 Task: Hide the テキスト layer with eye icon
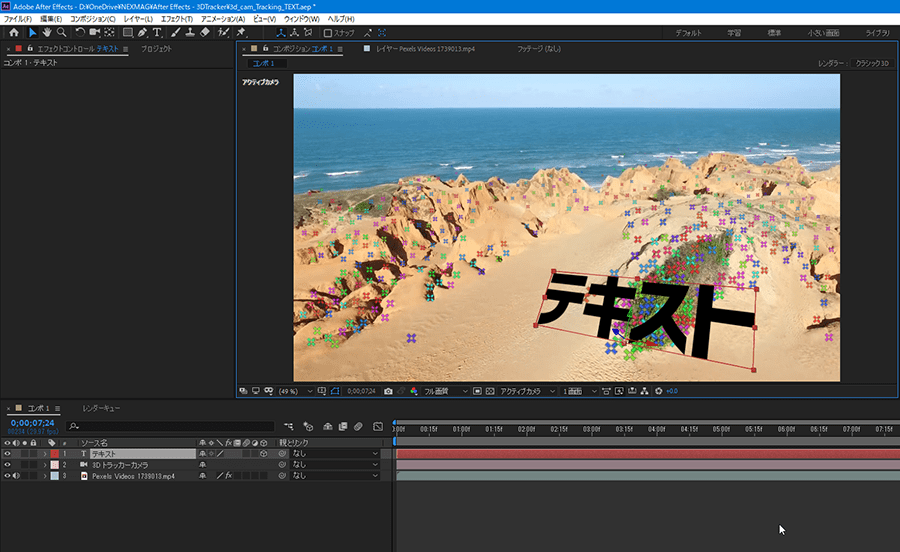[x=8, y=454]
